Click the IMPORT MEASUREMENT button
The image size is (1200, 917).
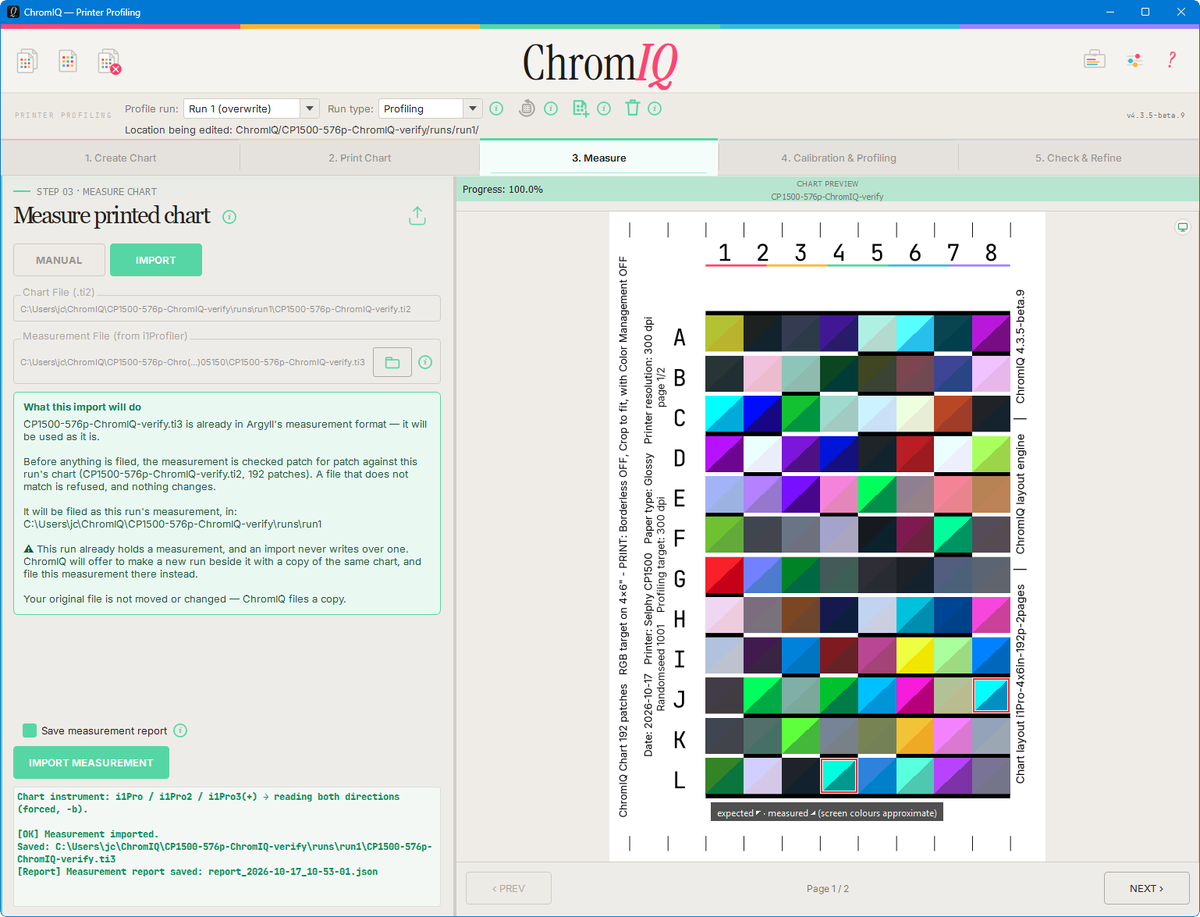[x=91, y=762]
